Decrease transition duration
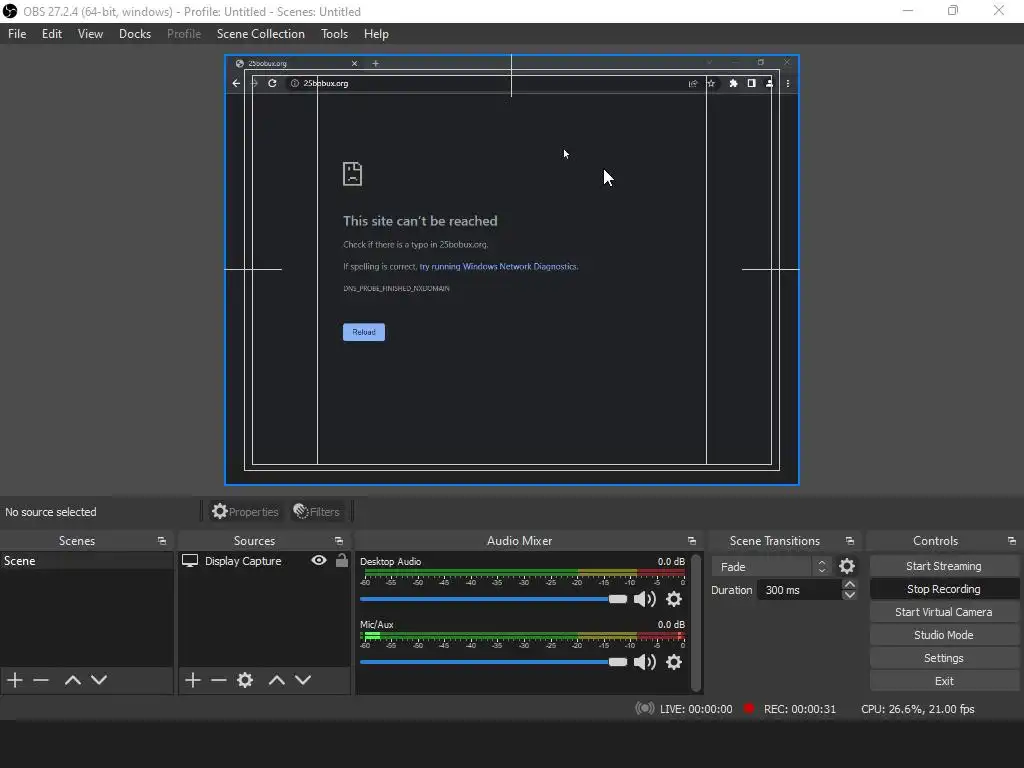This screenshot has height=768, width=1024. pyautogui.click(x=850, y=595)
